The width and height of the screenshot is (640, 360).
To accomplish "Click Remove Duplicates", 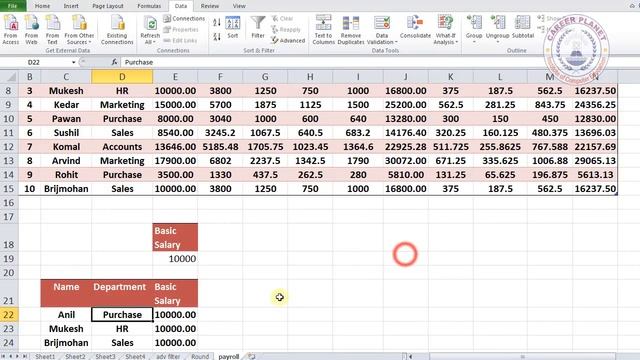I will pos(351,29).
